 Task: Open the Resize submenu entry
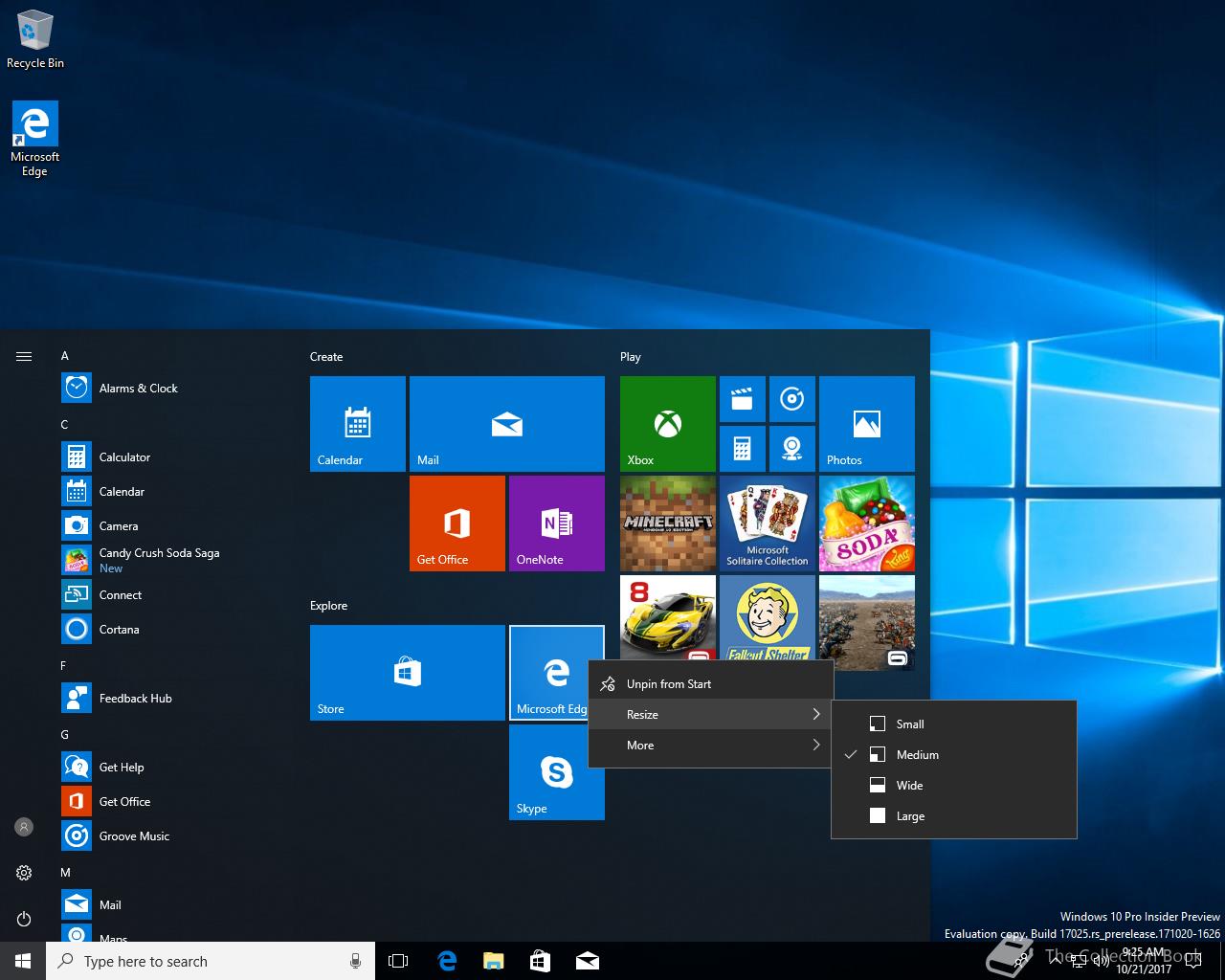point(710,715)
